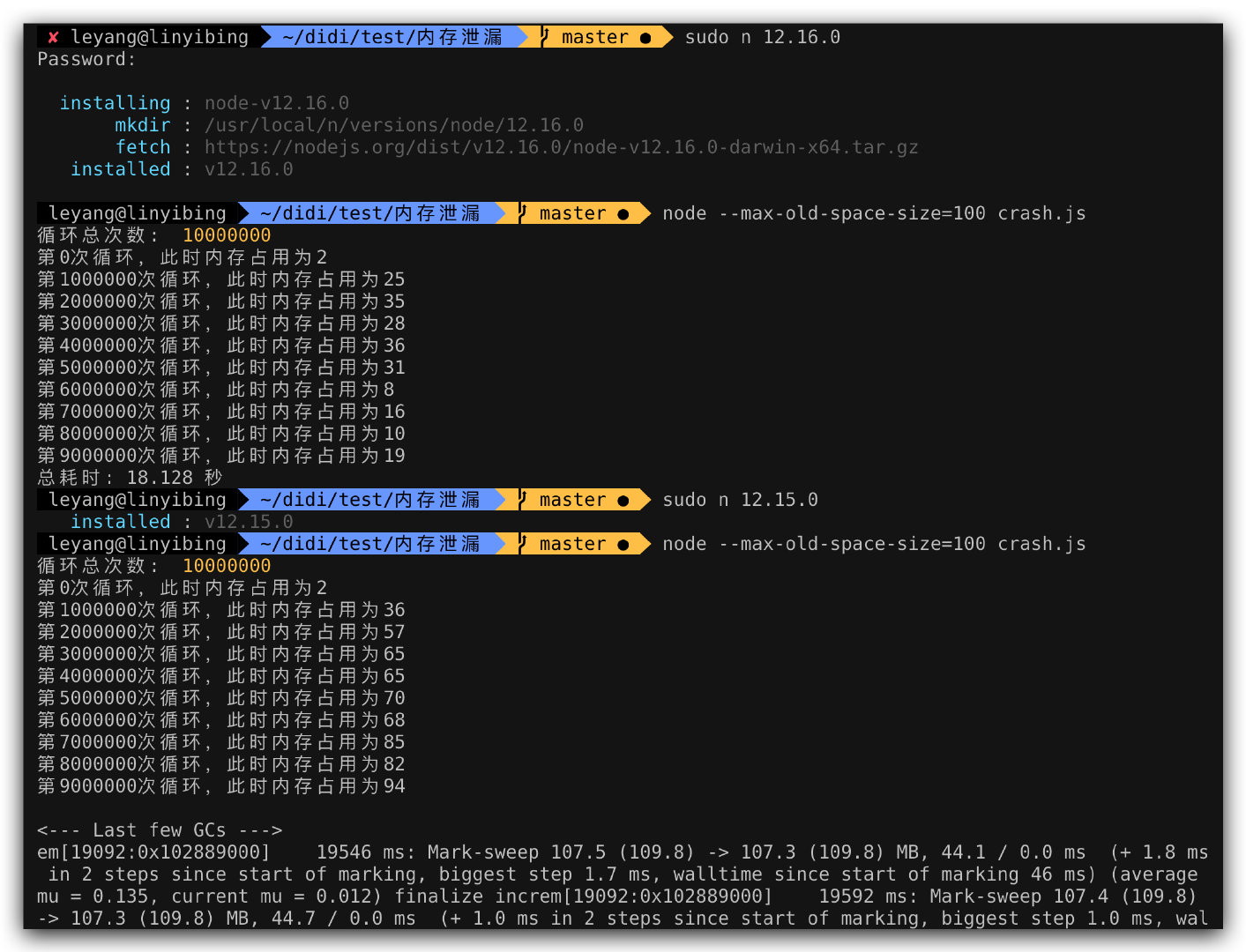Click the 'sudo n 12.16.0' command text
Screen dimensions: 1246x952
(763, 37)
